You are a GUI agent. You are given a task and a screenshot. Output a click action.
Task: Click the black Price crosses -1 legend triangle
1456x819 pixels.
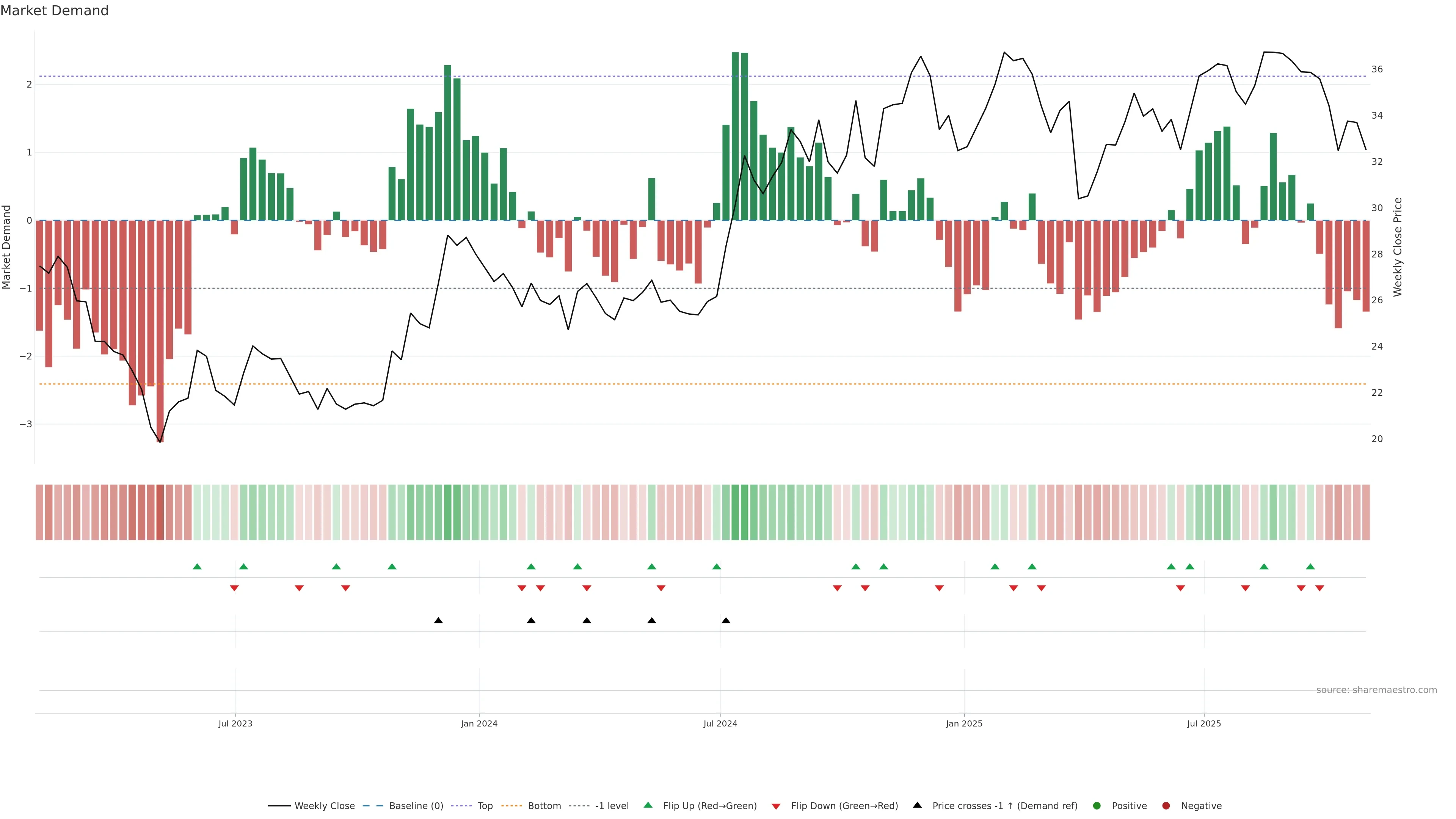click(917, 805)
